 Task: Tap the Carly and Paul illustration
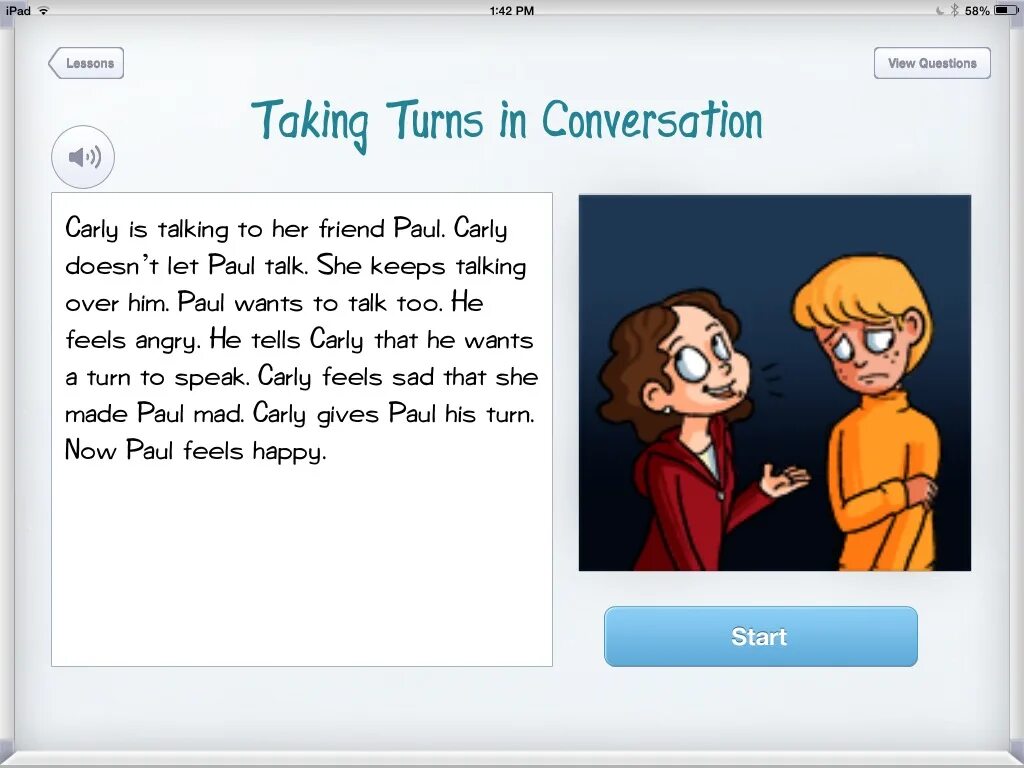775,383
